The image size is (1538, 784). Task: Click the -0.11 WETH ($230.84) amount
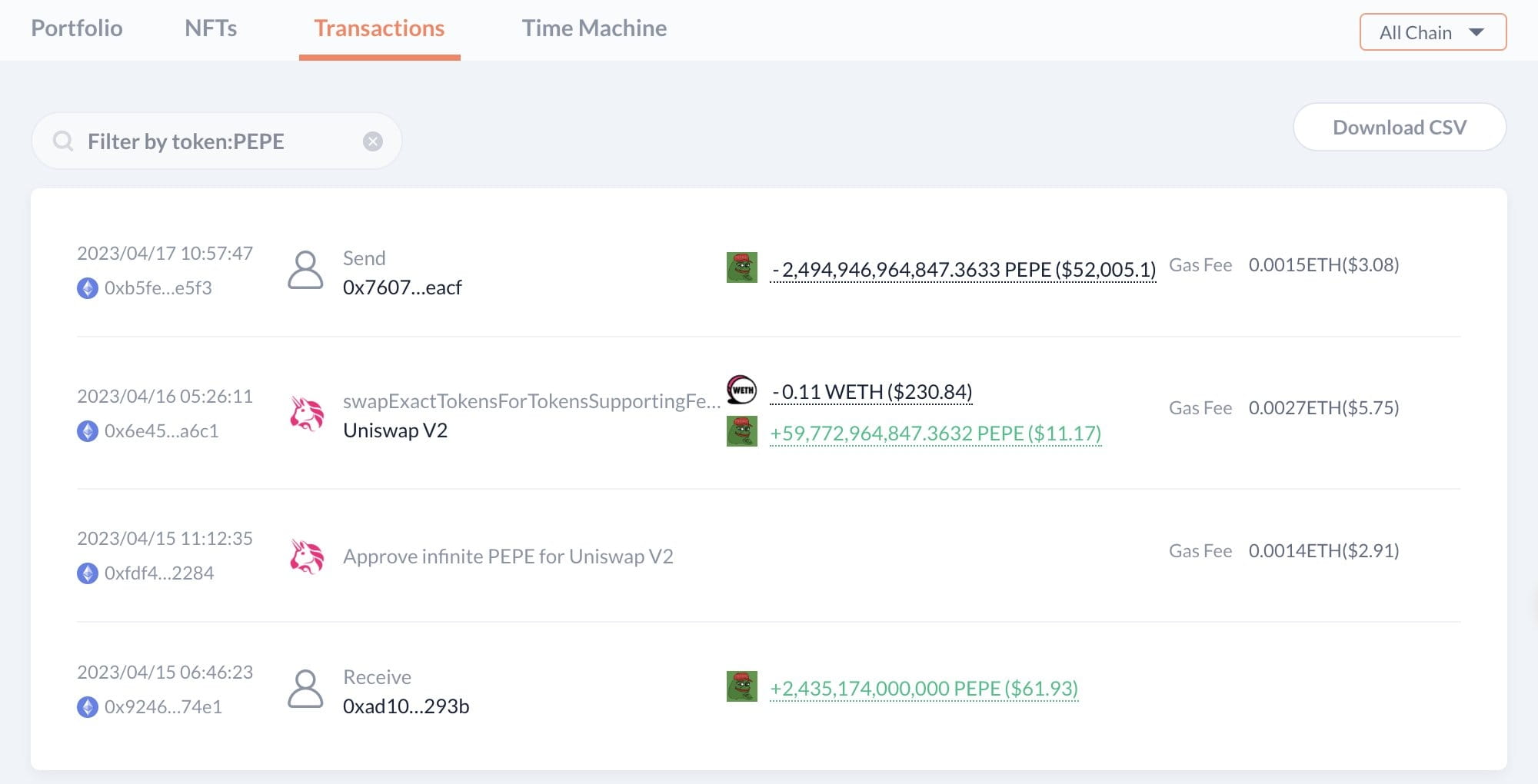click(x=871, y=392)
